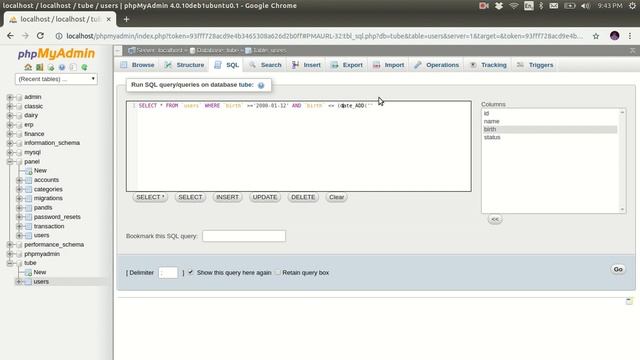This screenshot has height=360, width=640.
Task: Switch to the Browse tab
Action: tap(138, 65)
